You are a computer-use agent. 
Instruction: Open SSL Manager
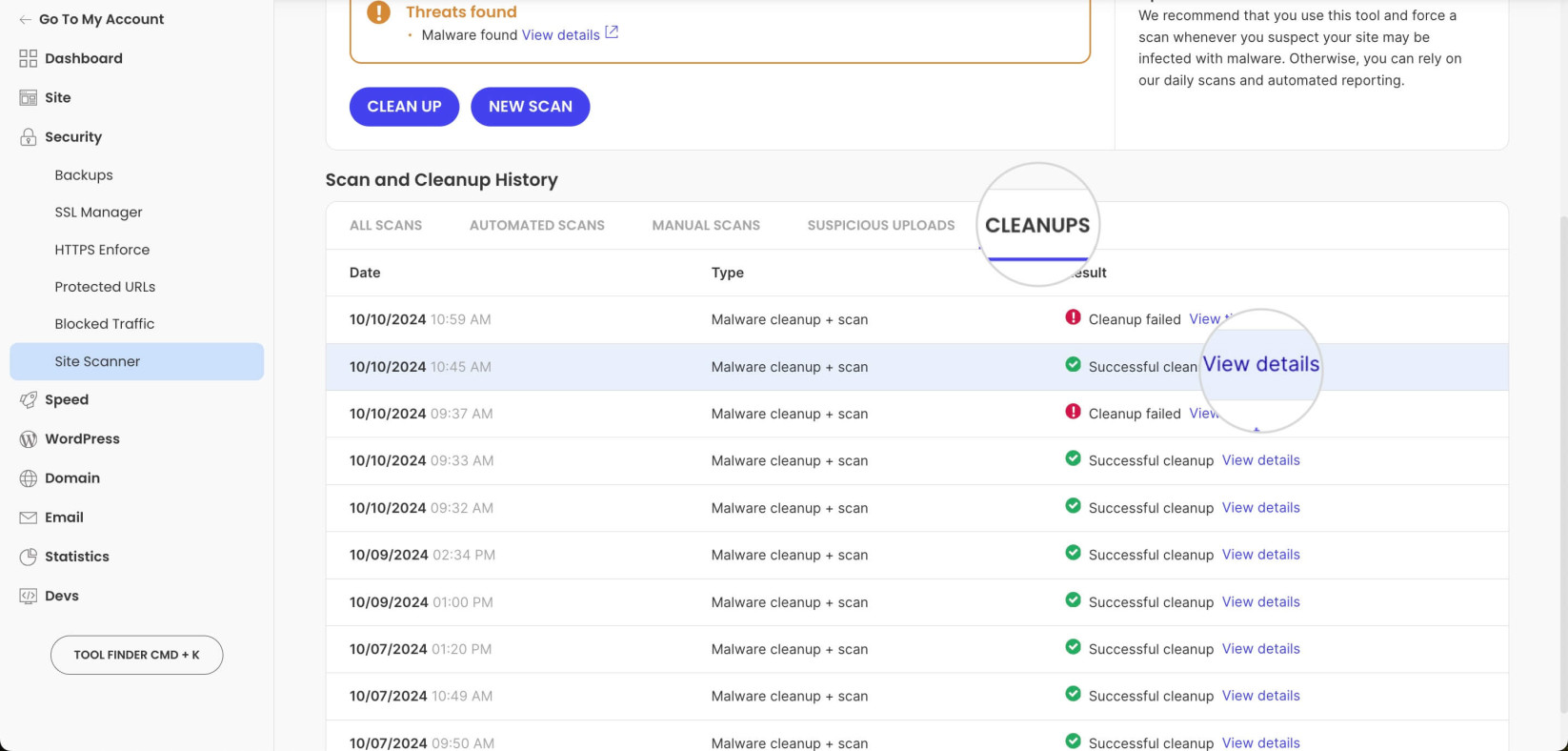pos(99,213)
